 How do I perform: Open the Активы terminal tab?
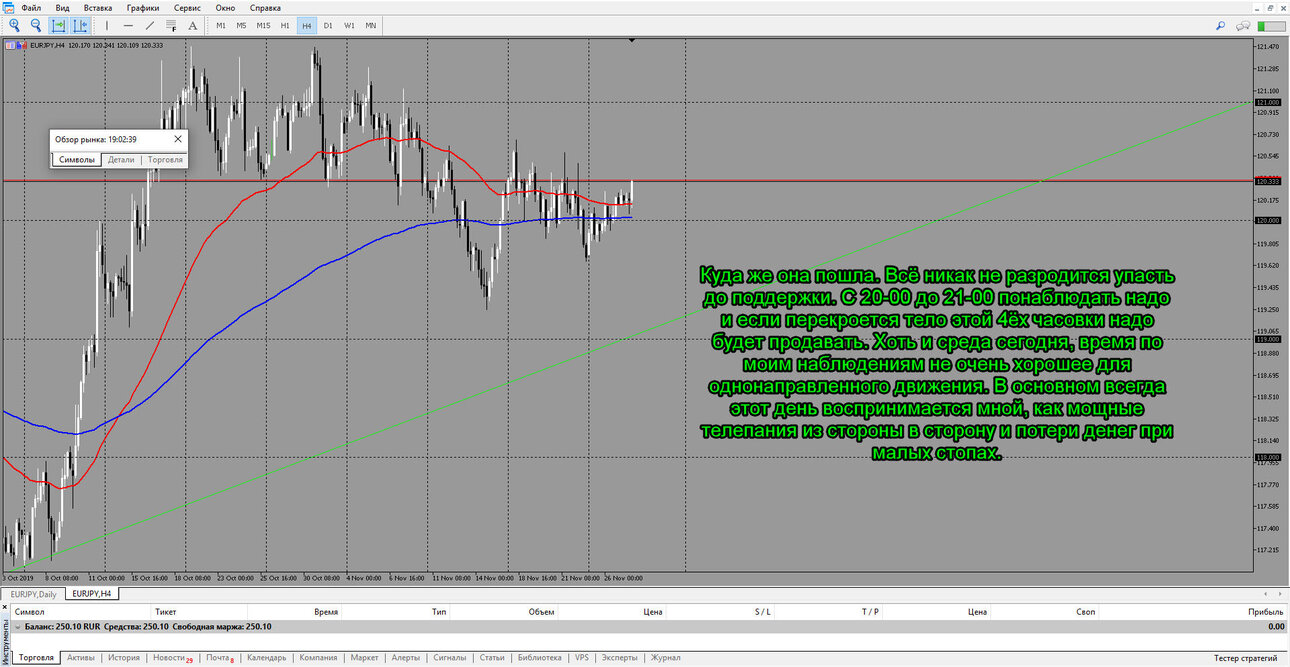pos(81,657)
